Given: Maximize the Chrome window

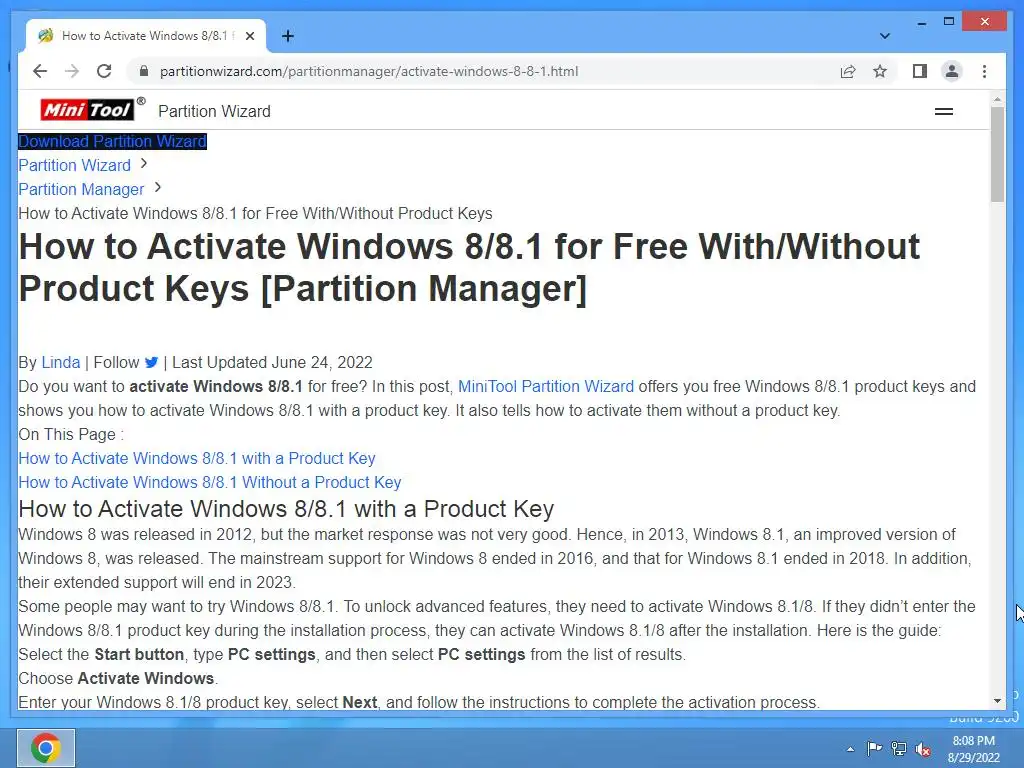Looking at the screenshot, I should click(949, 22).
